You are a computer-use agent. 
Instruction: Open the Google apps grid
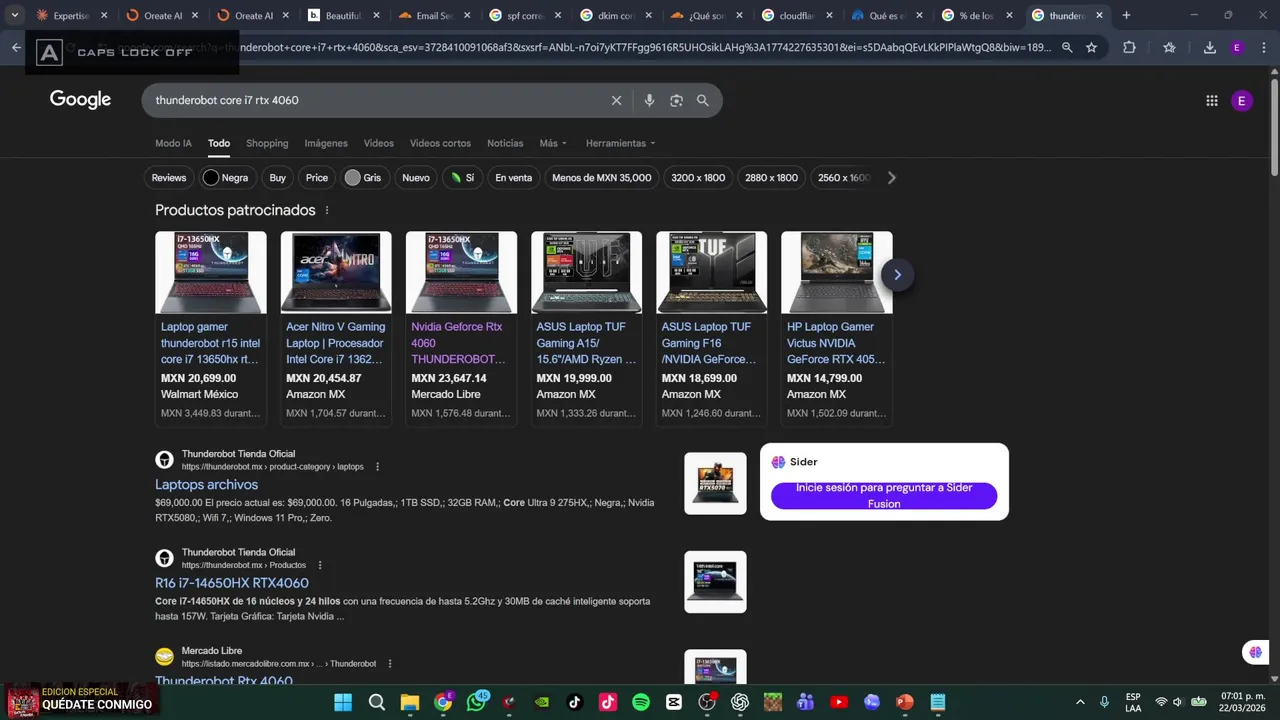tap(1212, 100)
